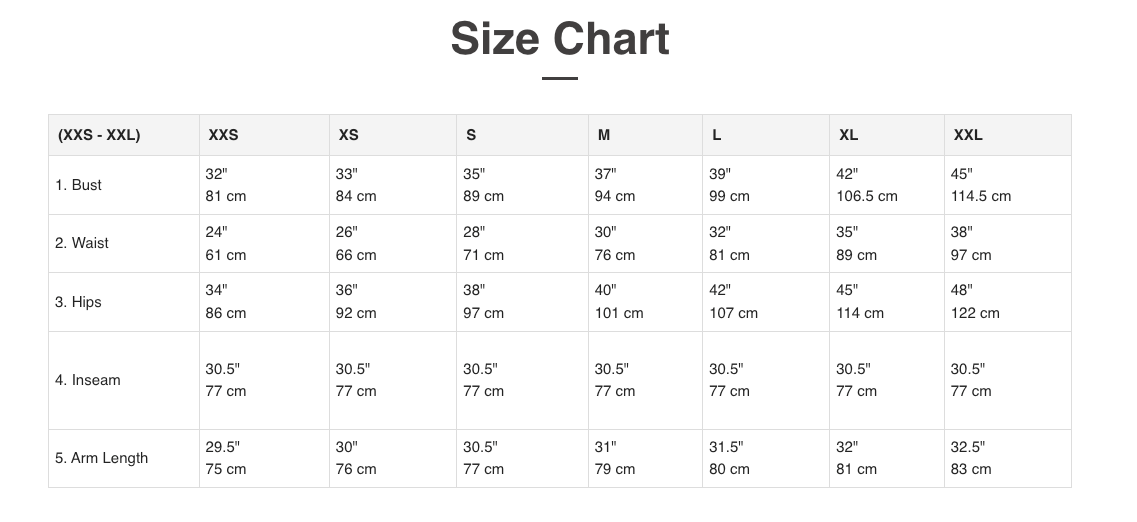Click the L hips value 107 cm
Image resolution: width=1137 pixels, height=522 pixels.
pos(734,313)
